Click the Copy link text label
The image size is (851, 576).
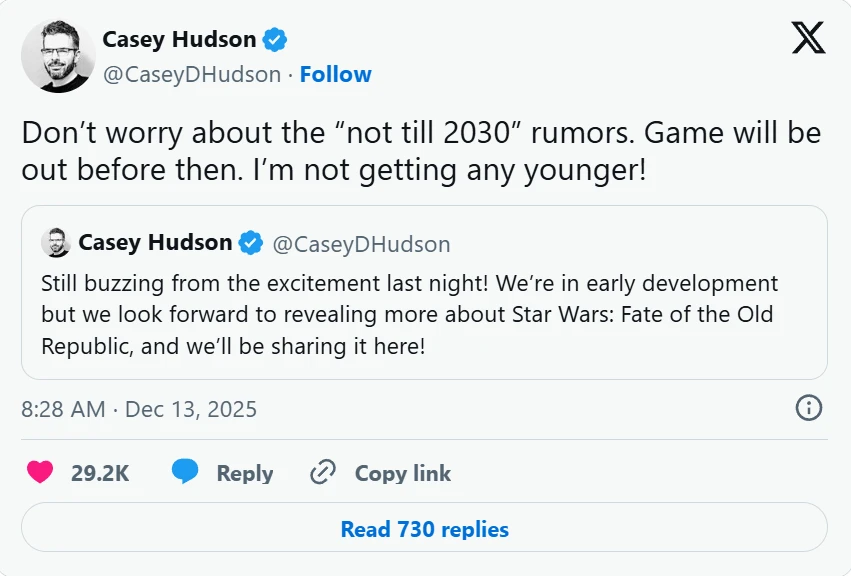point(403,473)
